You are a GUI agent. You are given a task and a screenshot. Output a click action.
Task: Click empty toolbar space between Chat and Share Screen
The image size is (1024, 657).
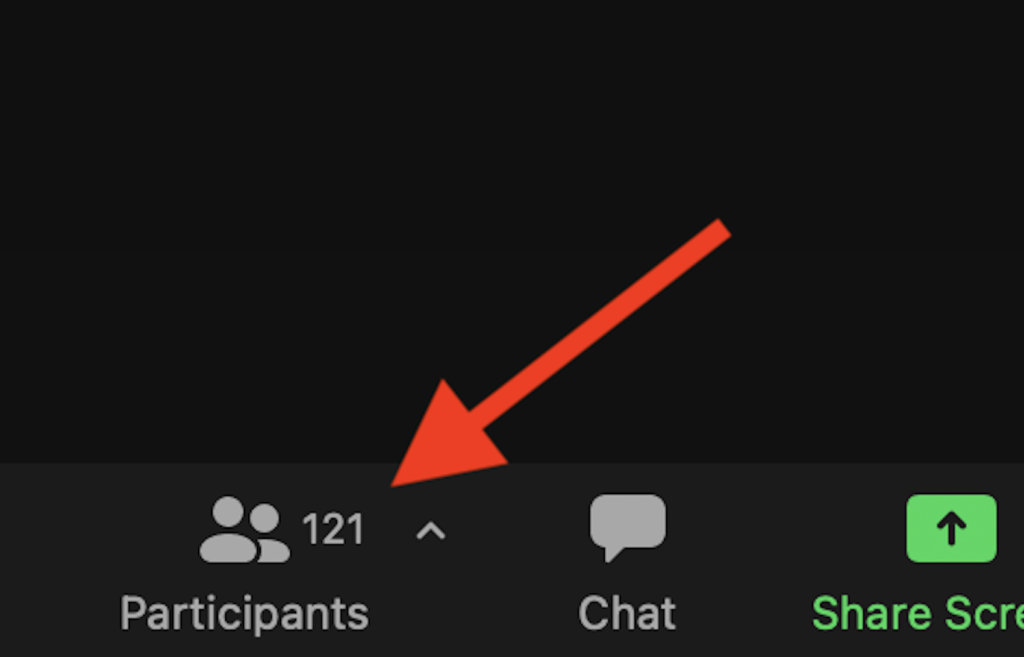click(x=744, y=562)
